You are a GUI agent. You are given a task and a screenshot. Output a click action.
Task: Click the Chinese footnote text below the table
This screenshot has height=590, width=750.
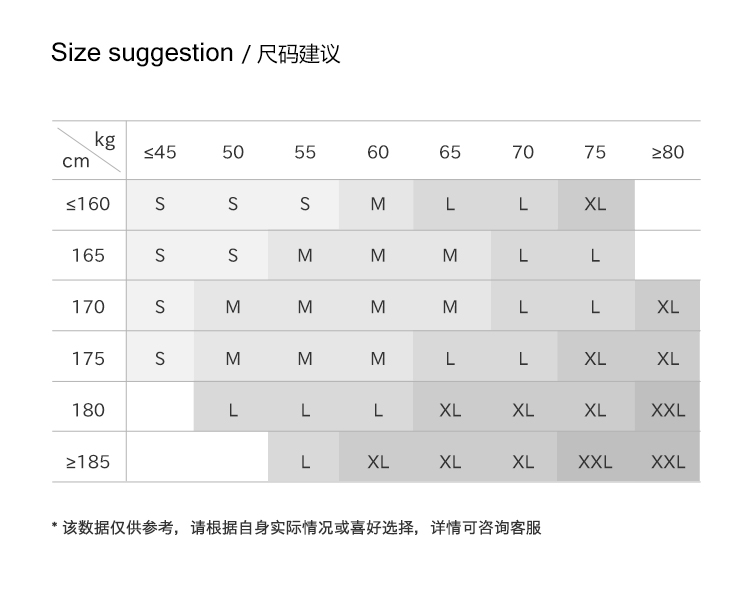point(296,527)
